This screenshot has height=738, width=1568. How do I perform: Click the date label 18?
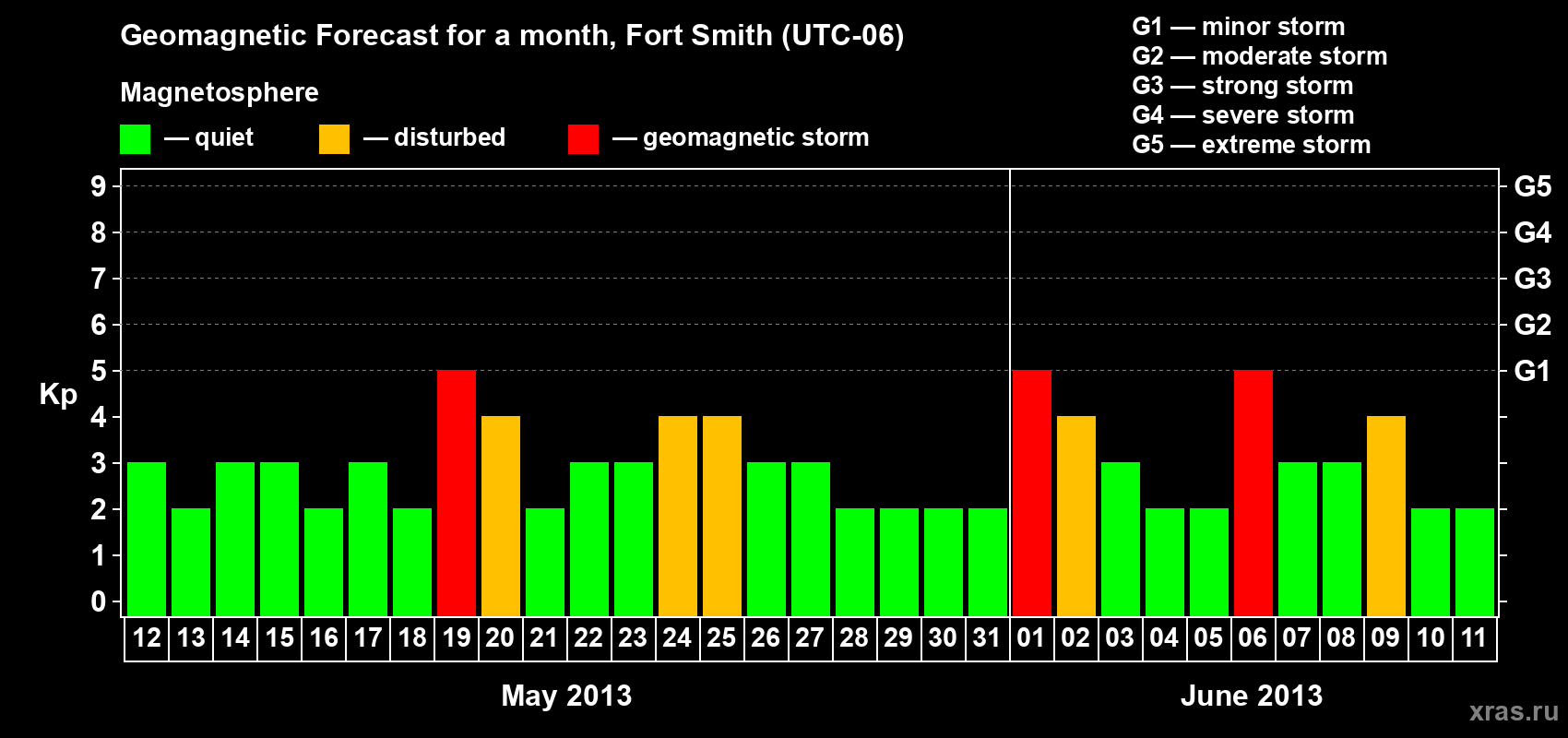412,638
